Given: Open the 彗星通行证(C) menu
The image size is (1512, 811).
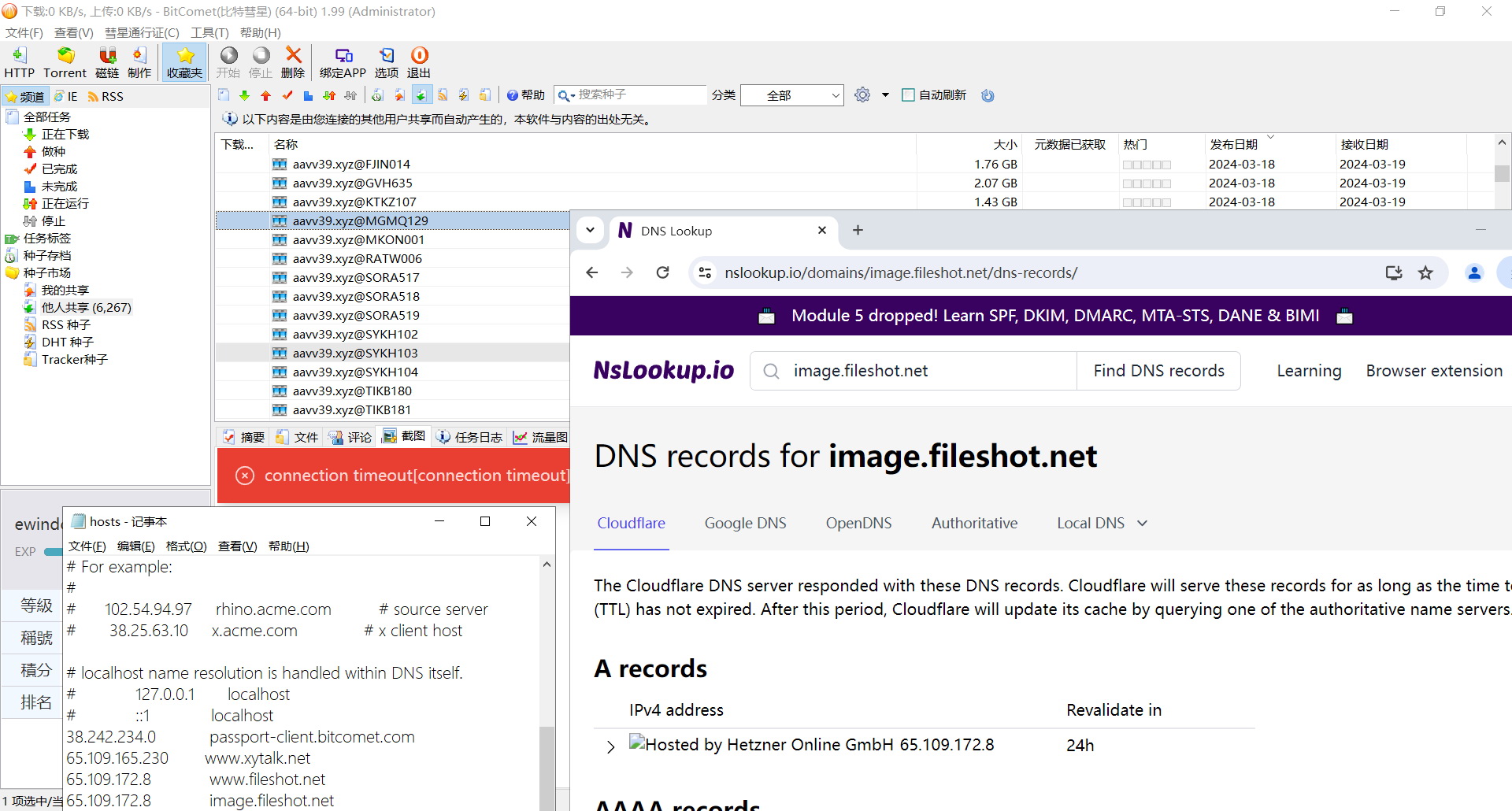Looking at the screenshot, I should pos(142,32).
